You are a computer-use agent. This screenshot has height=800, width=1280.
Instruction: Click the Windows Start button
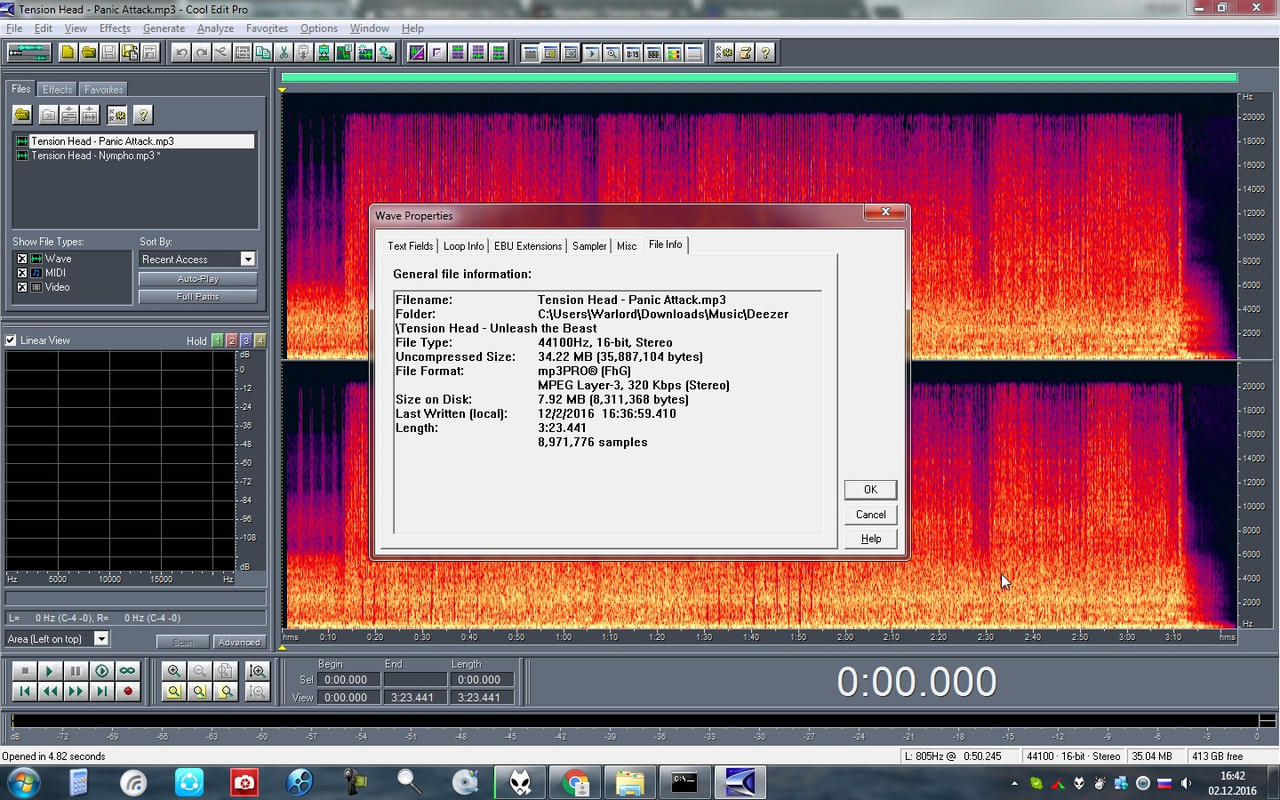pos(22,781)
